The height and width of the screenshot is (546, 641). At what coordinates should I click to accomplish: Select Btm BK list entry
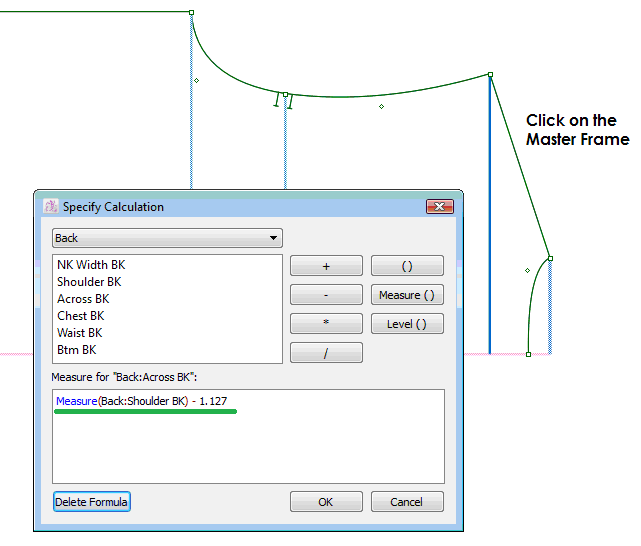pos(76,350)
